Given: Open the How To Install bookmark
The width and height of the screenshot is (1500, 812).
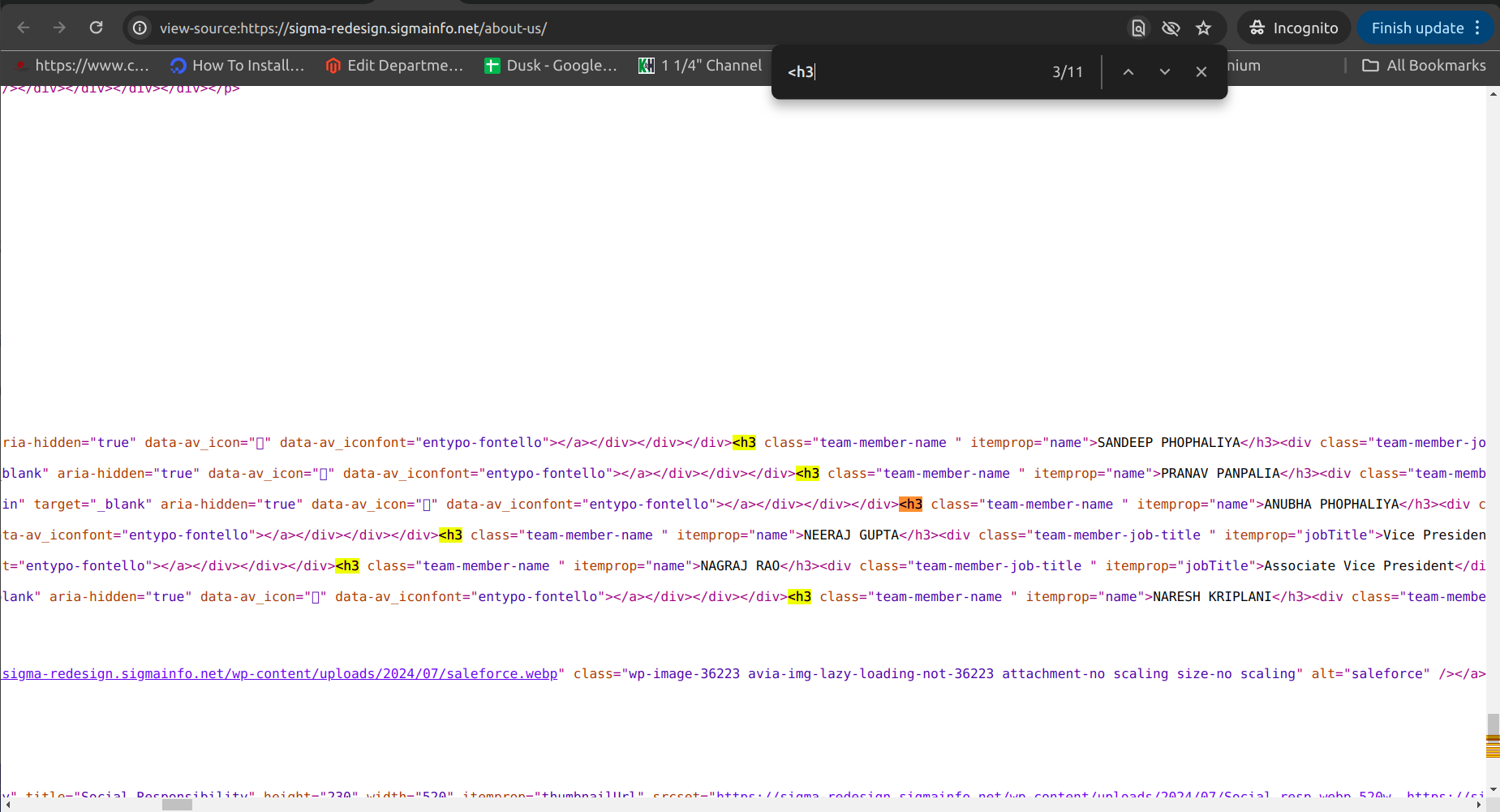Looking at the screenshot, I should 237,66.
